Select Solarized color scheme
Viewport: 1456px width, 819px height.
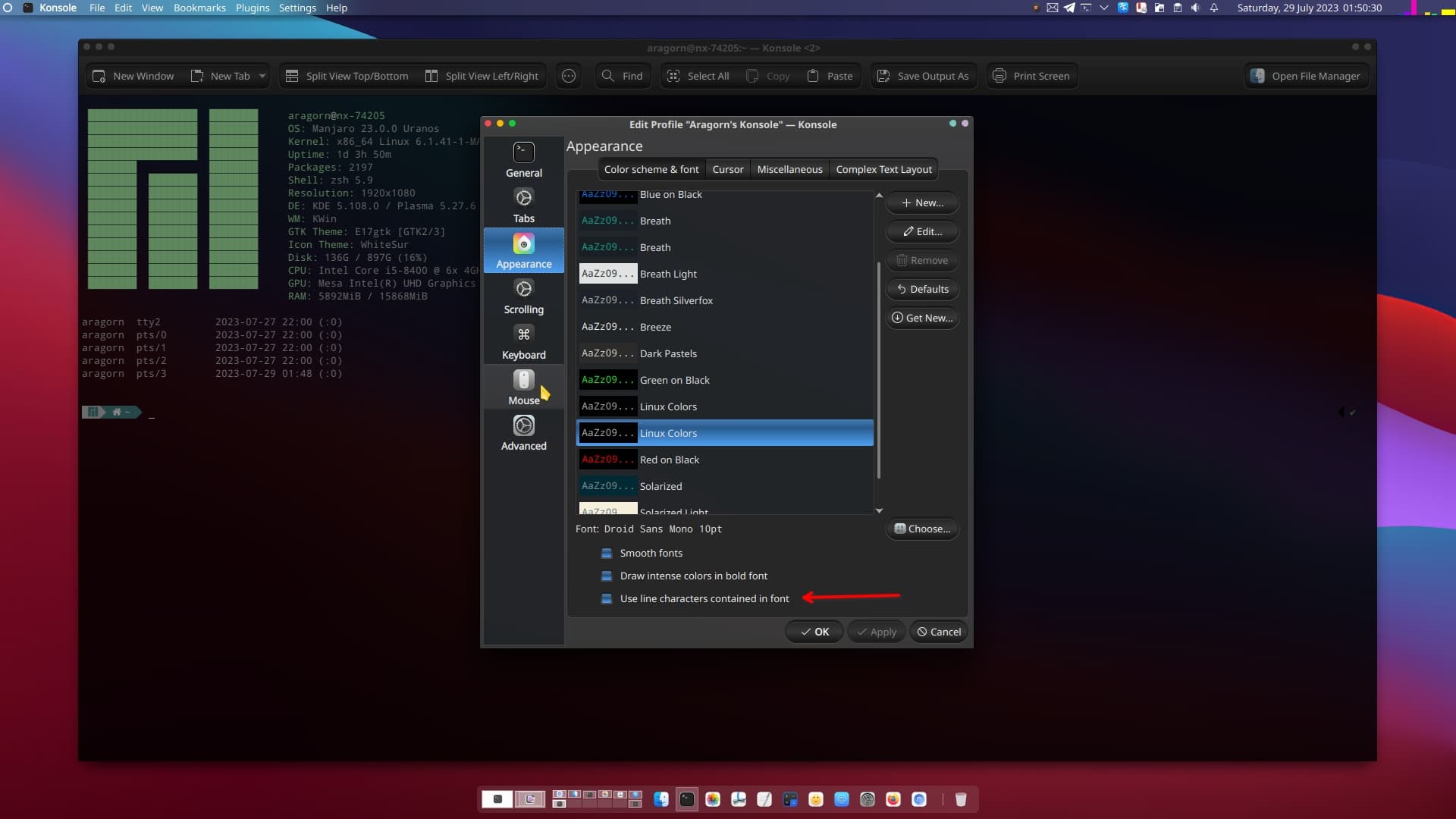pyautogui.click(x=724, y=486)
